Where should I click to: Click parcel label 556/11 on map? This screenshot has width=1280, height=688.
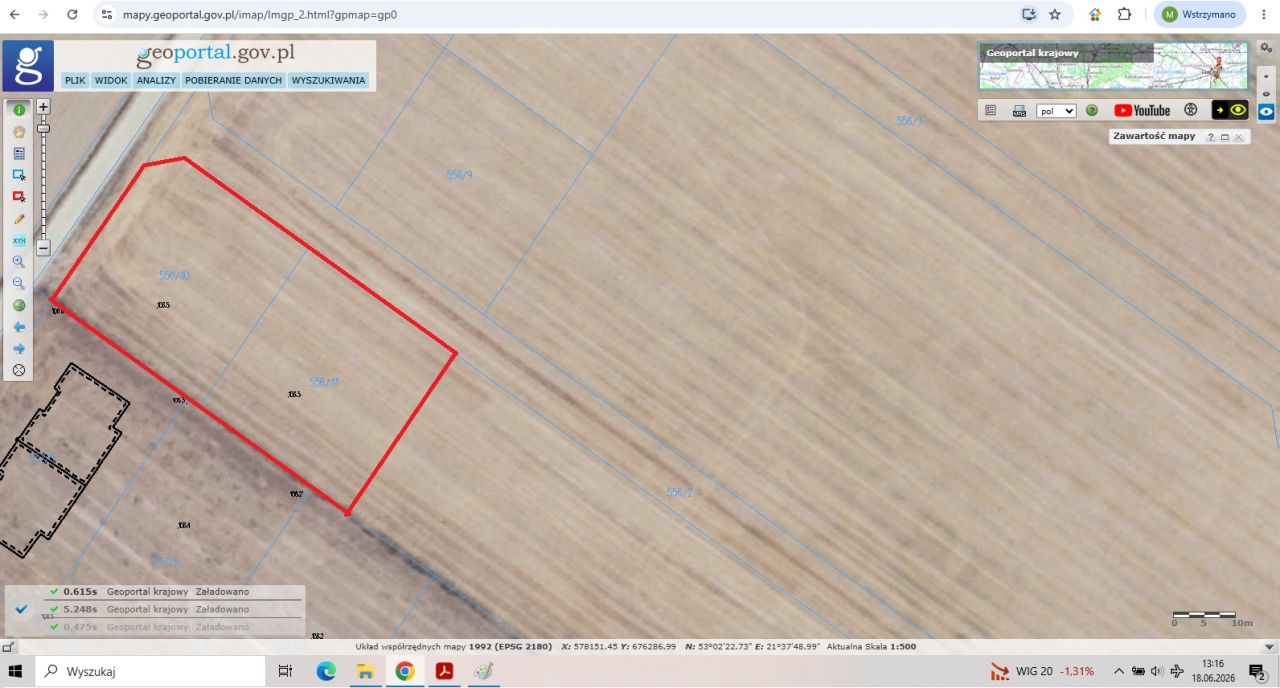coord(324,382)
